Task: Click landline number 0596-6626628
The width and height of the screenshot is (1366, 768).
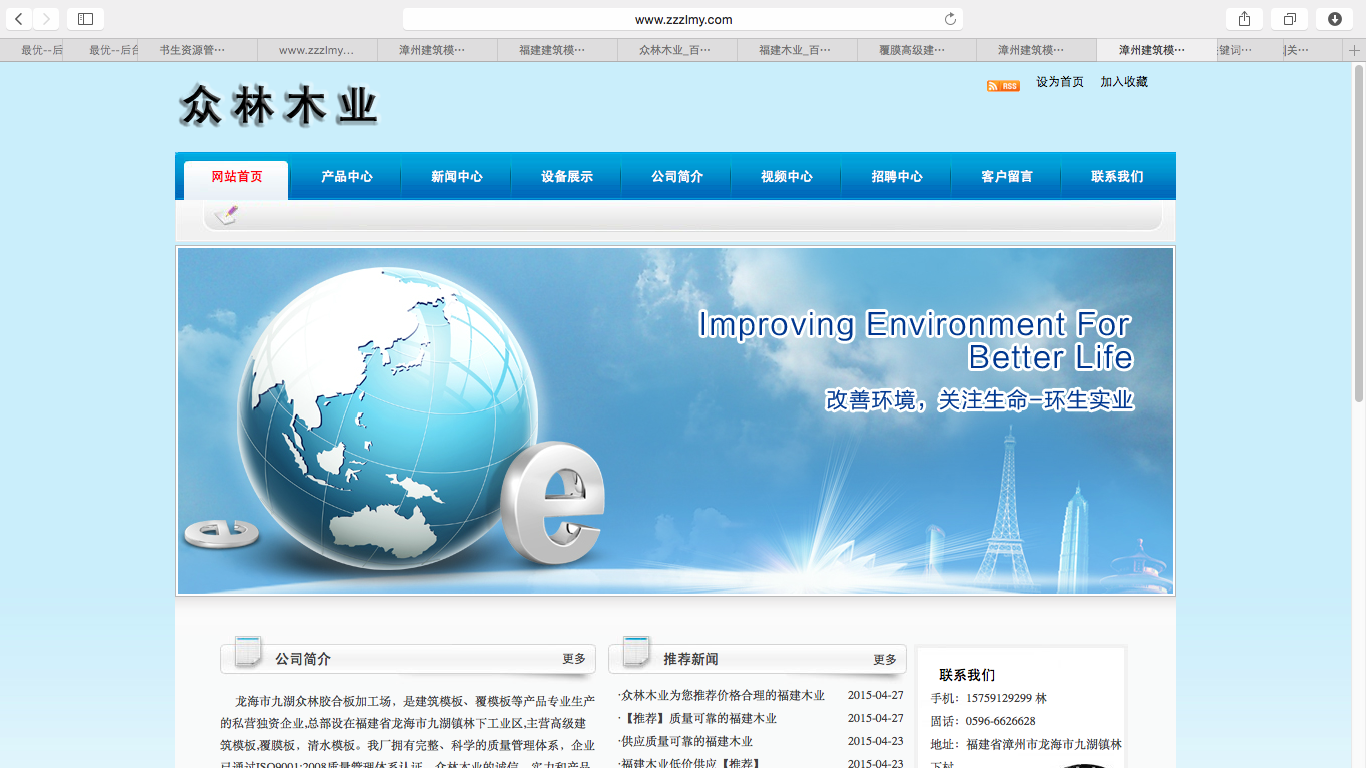Action: 1000,721
